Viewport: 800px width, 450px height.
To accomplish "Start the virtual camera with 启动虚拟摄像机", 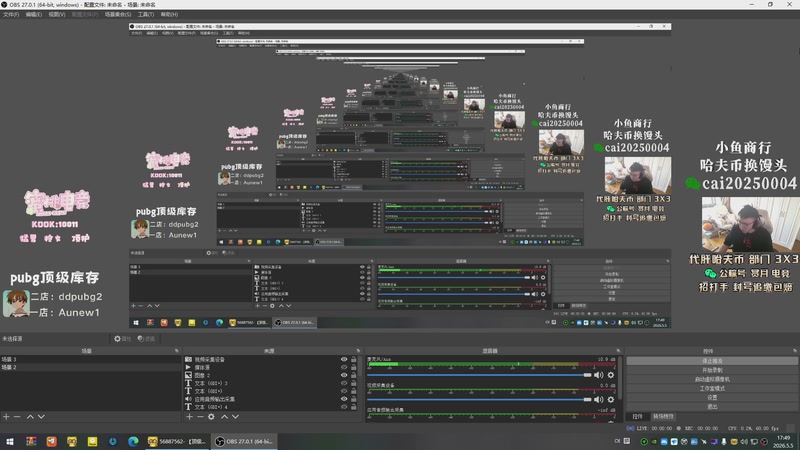I will point(712,379).
